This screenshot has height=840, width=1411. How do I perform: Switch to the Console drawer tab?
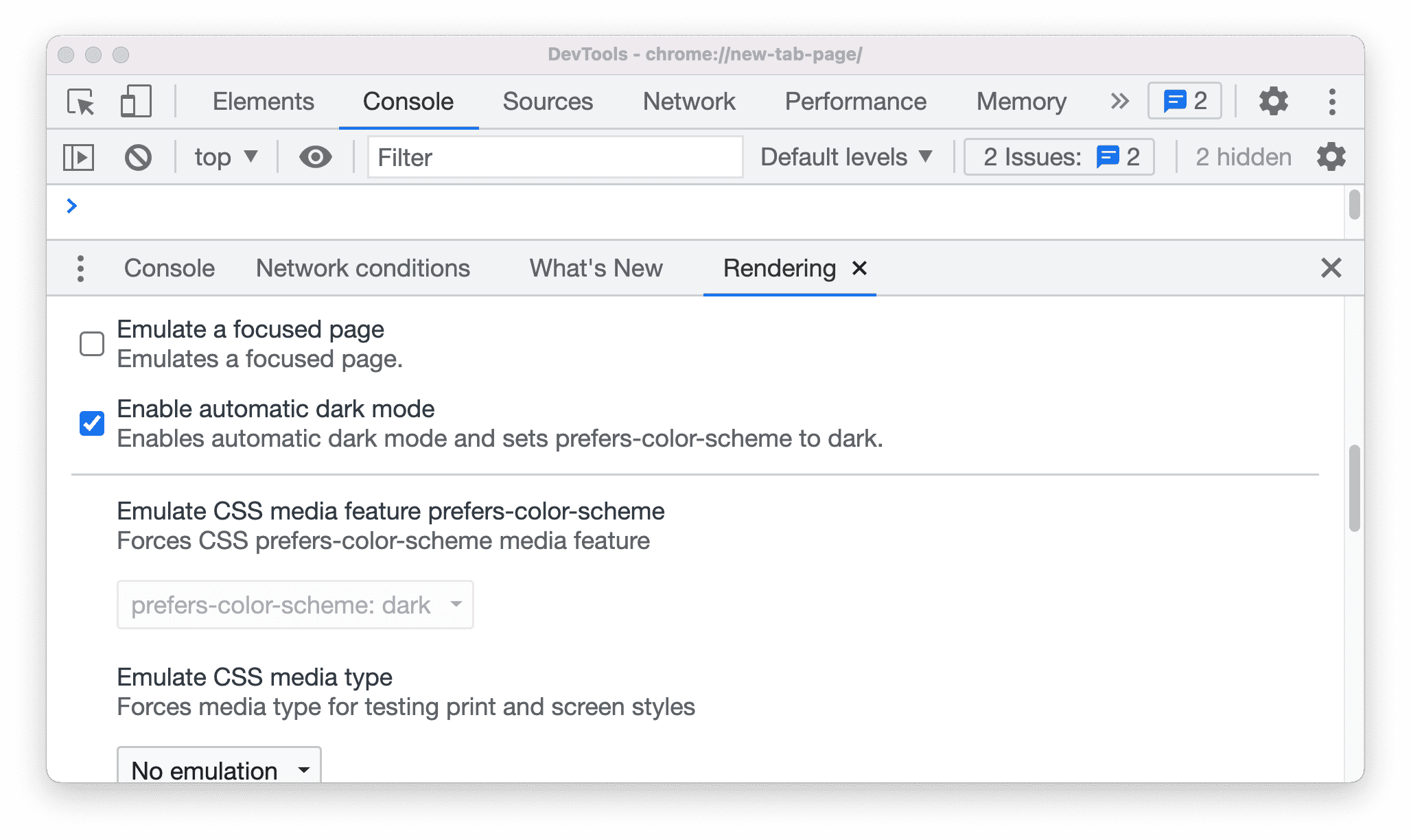[x=168, y=267]
